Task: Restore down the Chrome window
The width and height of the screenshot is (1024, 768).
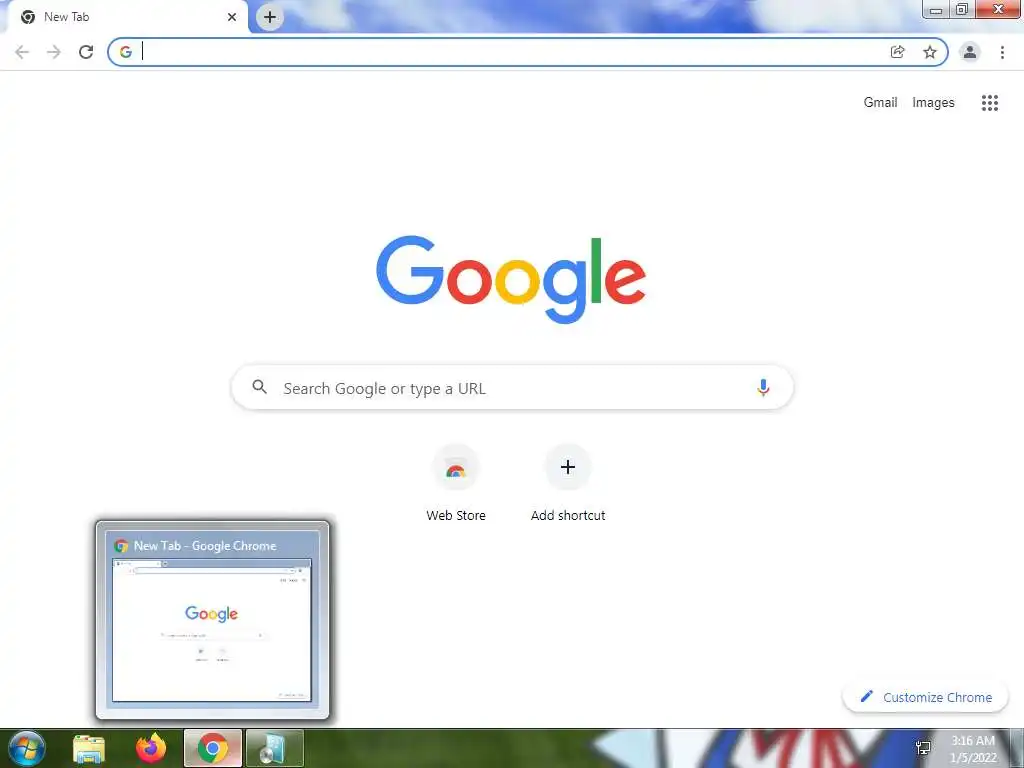Action: tap(962, 10)
